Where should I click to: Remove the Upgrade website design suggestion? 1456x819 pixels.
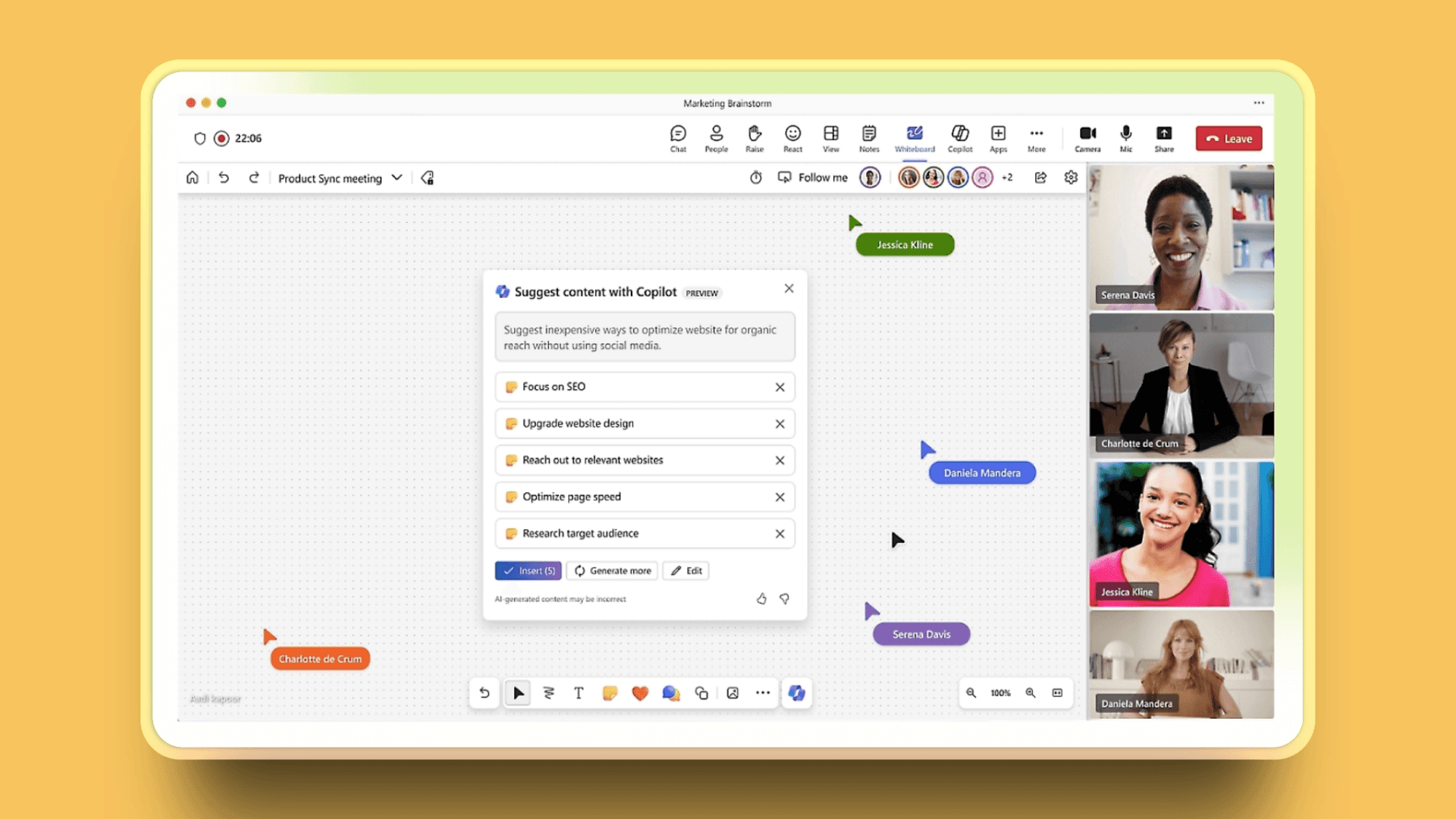click(x=780, y=424)
